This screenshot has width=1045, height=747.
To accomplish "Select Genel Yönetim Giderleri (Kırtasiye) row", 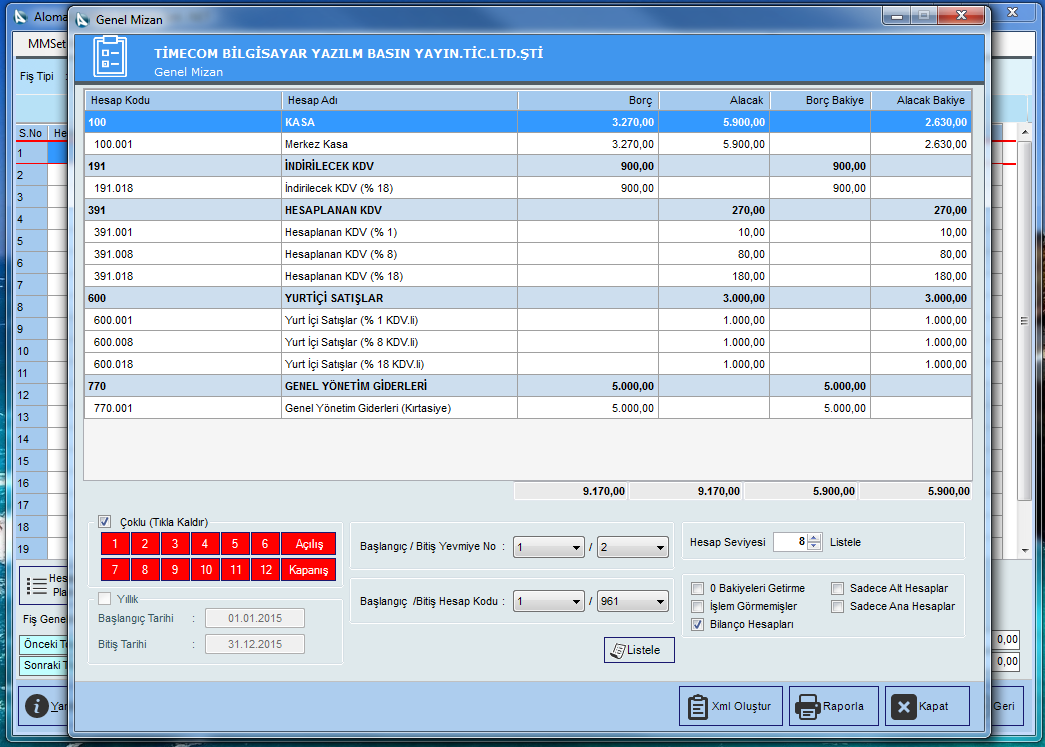I will tap(528, 408).
